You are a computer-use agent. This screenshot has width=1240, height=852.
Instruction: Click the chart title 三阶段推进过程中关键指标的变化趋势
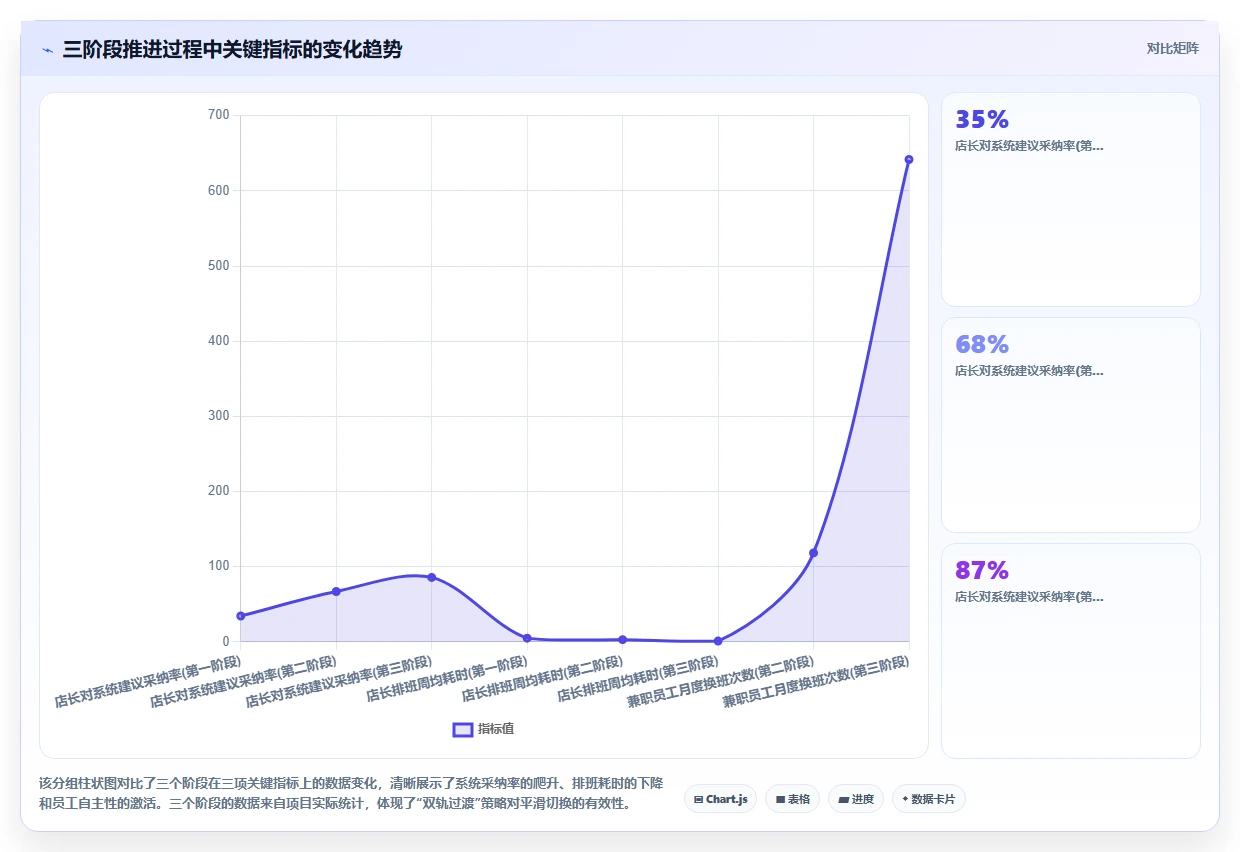point(232,50)
